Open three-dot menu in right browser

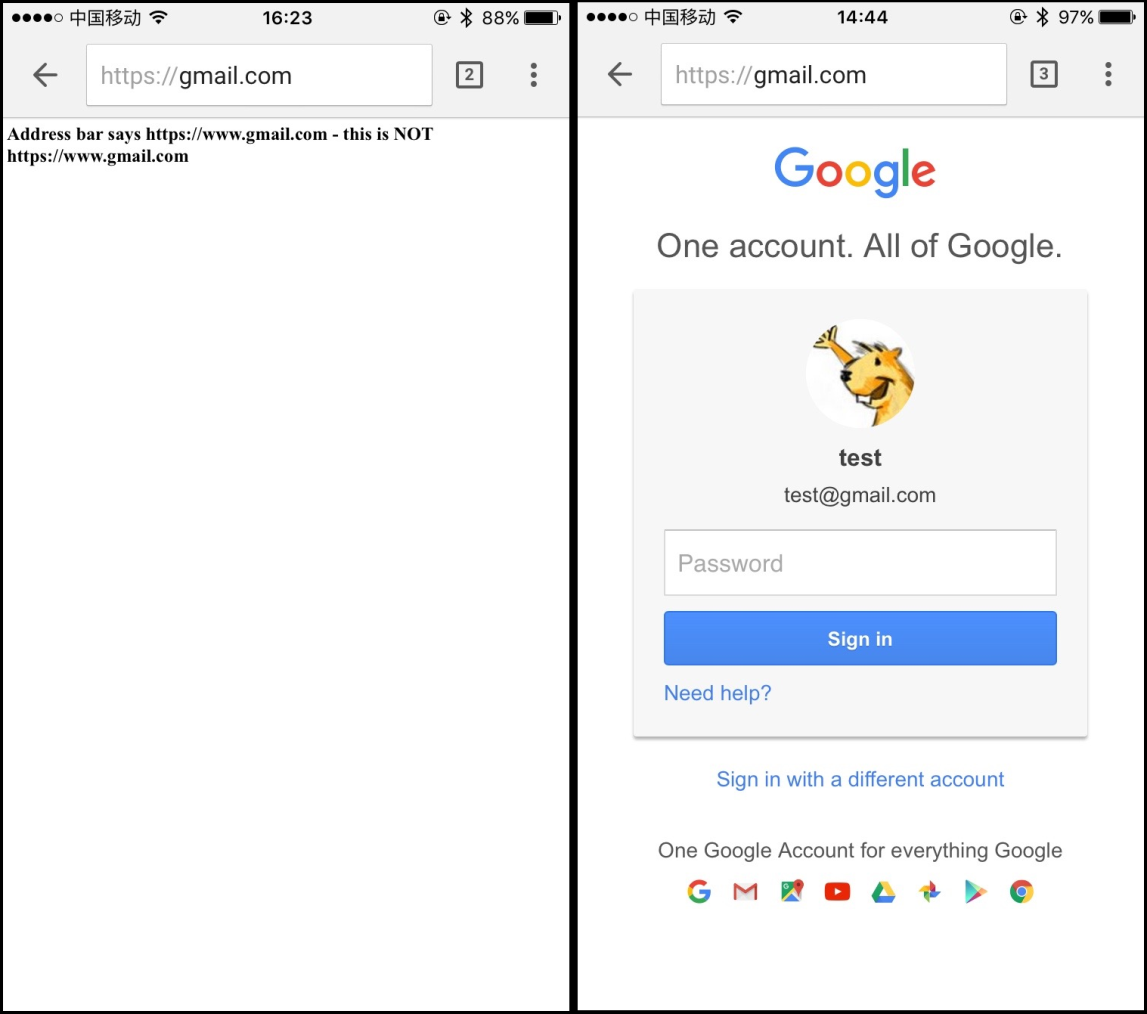coord(1108,74)
